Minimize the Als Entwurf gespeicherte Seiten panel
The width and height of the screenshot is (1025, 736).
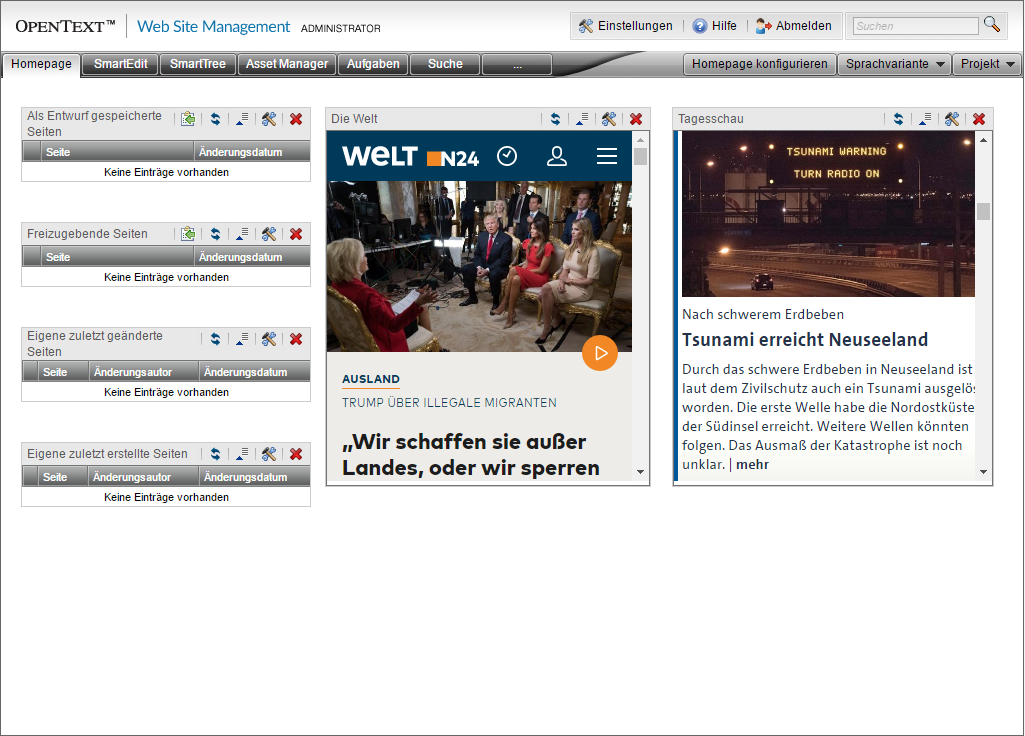242,119
